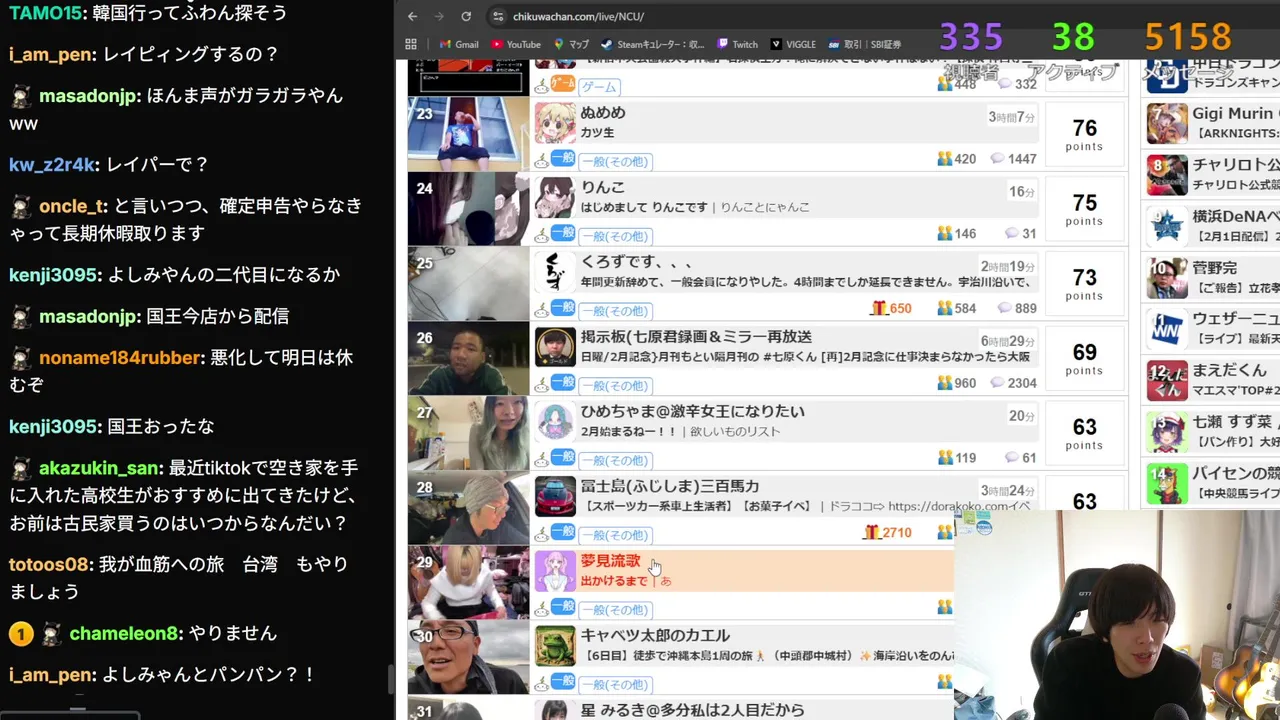Click りんこ's avatar icon
The height and width of the screenshot is (720, 1280).
pos(555,198)
